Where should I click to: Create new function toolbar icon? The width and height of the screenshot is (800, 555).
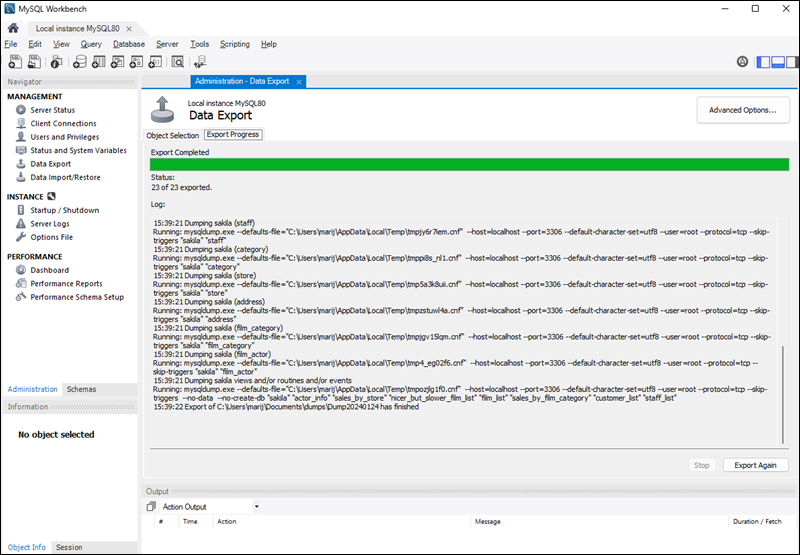(x=155, y=62)
